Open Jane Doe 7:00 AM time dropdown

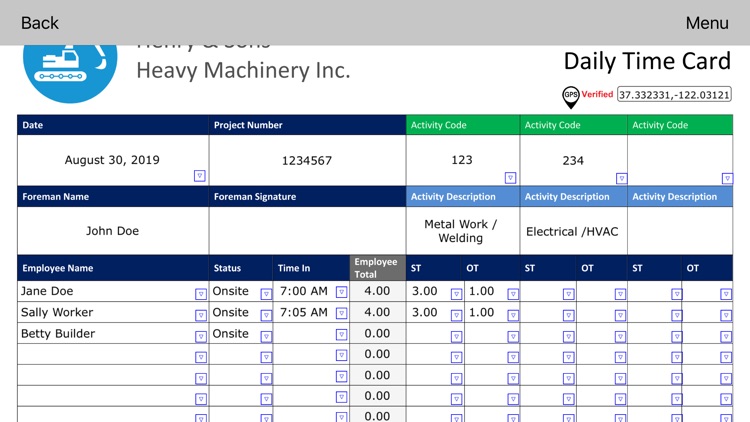pyautogui.click(x=342, y=292)
